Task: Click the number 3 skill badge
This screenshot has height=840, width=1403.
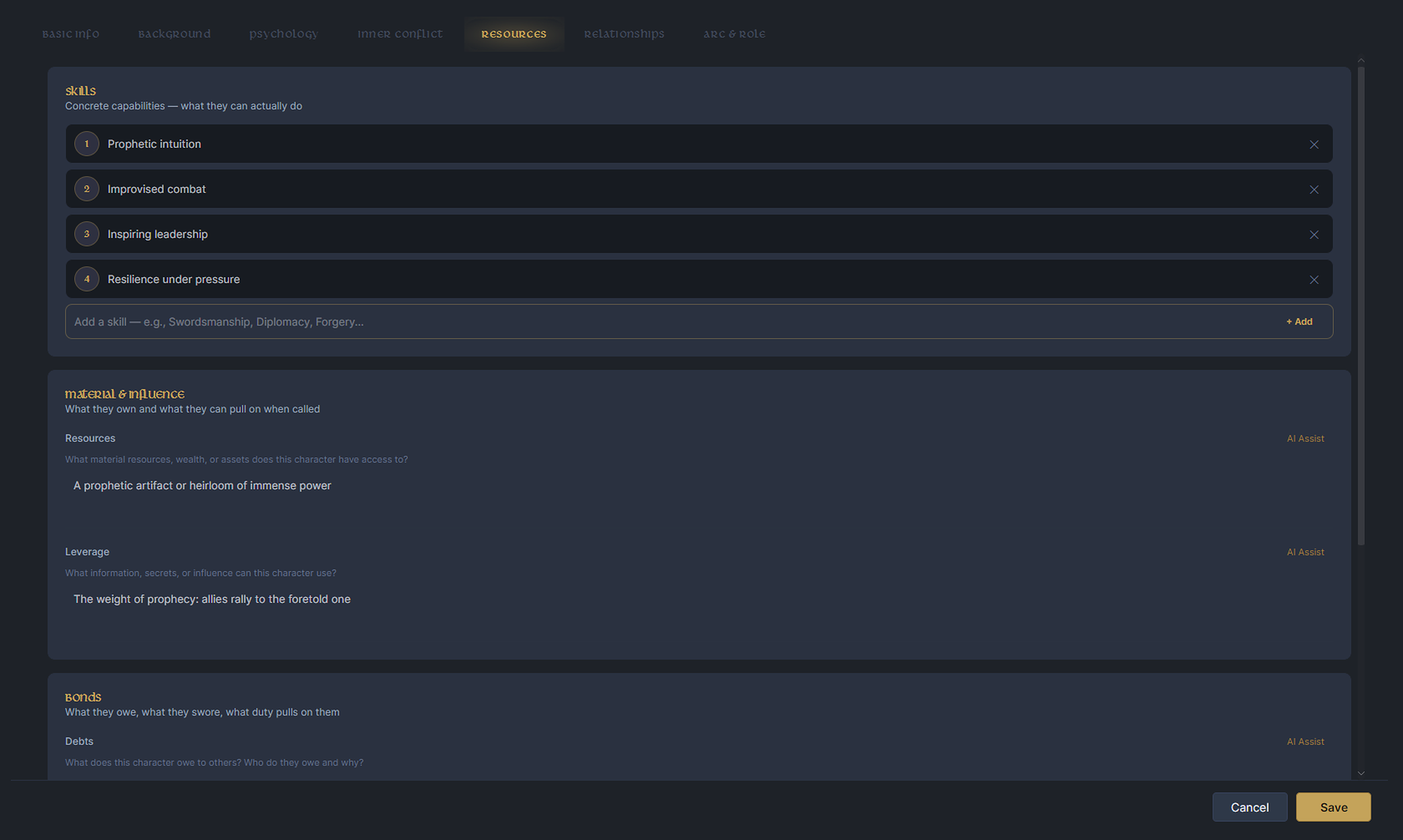Action: [87, 234]
